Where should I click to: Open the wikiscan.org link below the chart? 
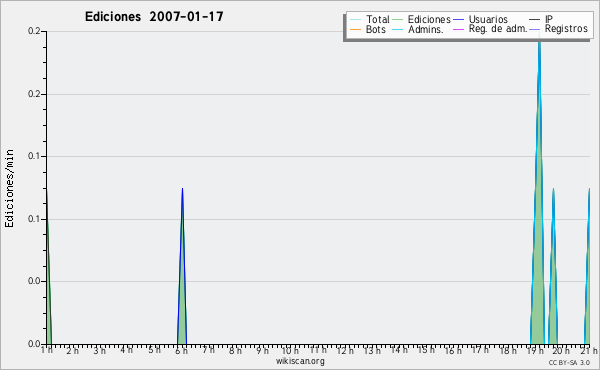[x=300, y=361]
